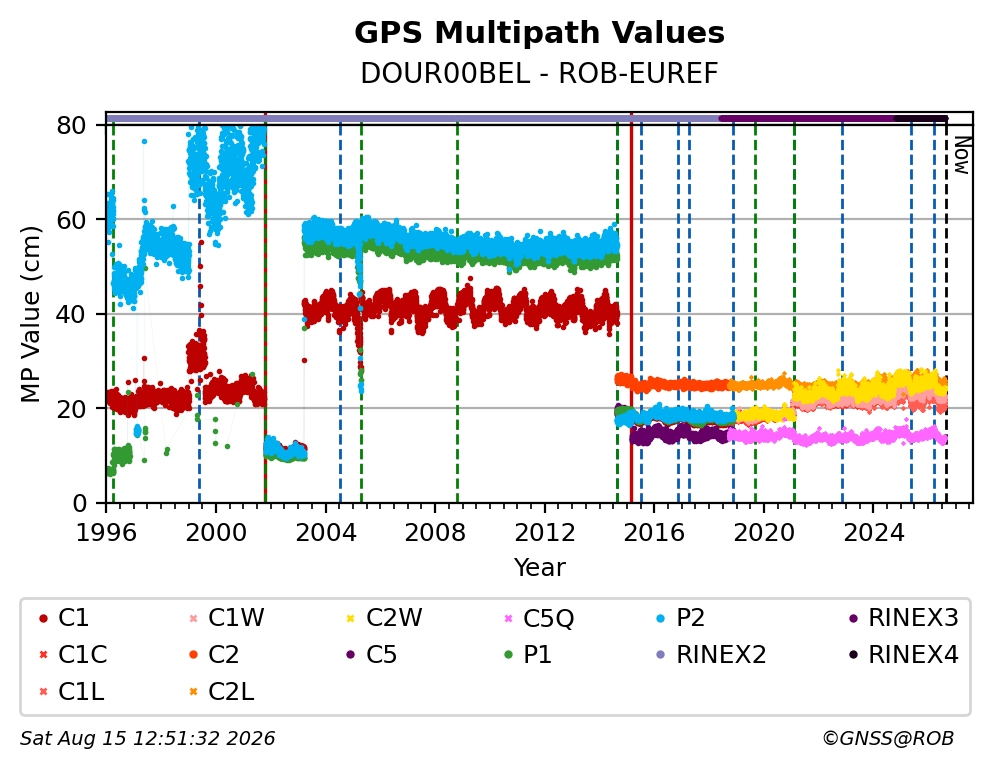Click the P1 green legend entry

point(528,655)
